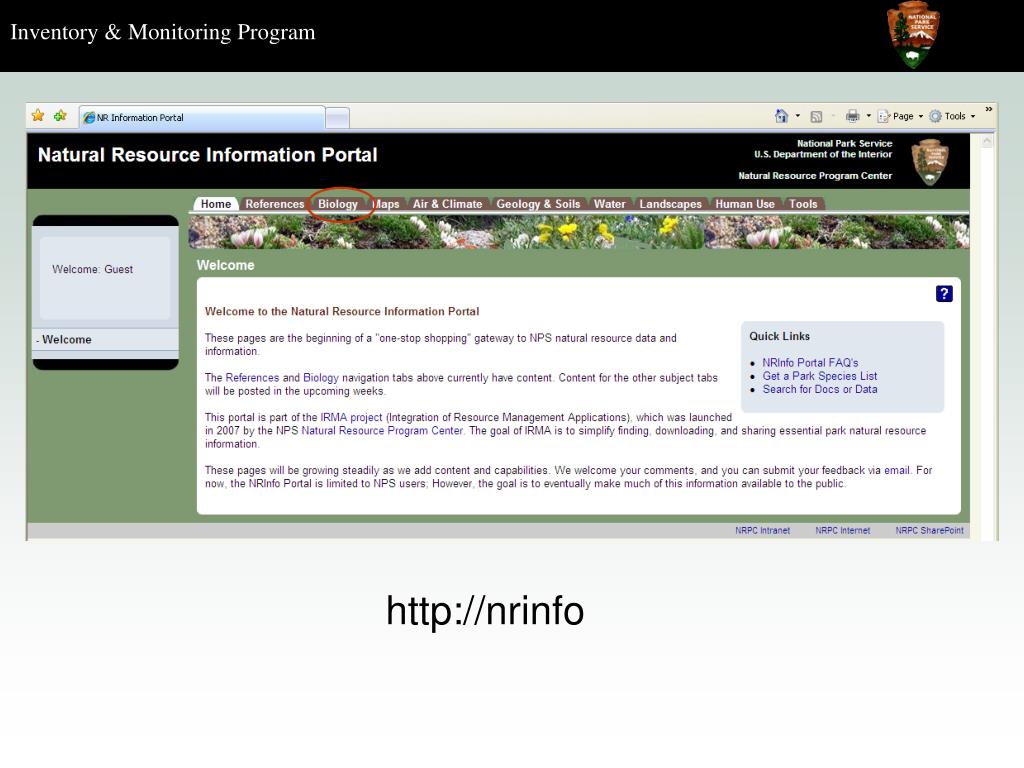Click the page icon beside the Page menu
Viewport: 1024px width, 768px height.
click(884, 116)
